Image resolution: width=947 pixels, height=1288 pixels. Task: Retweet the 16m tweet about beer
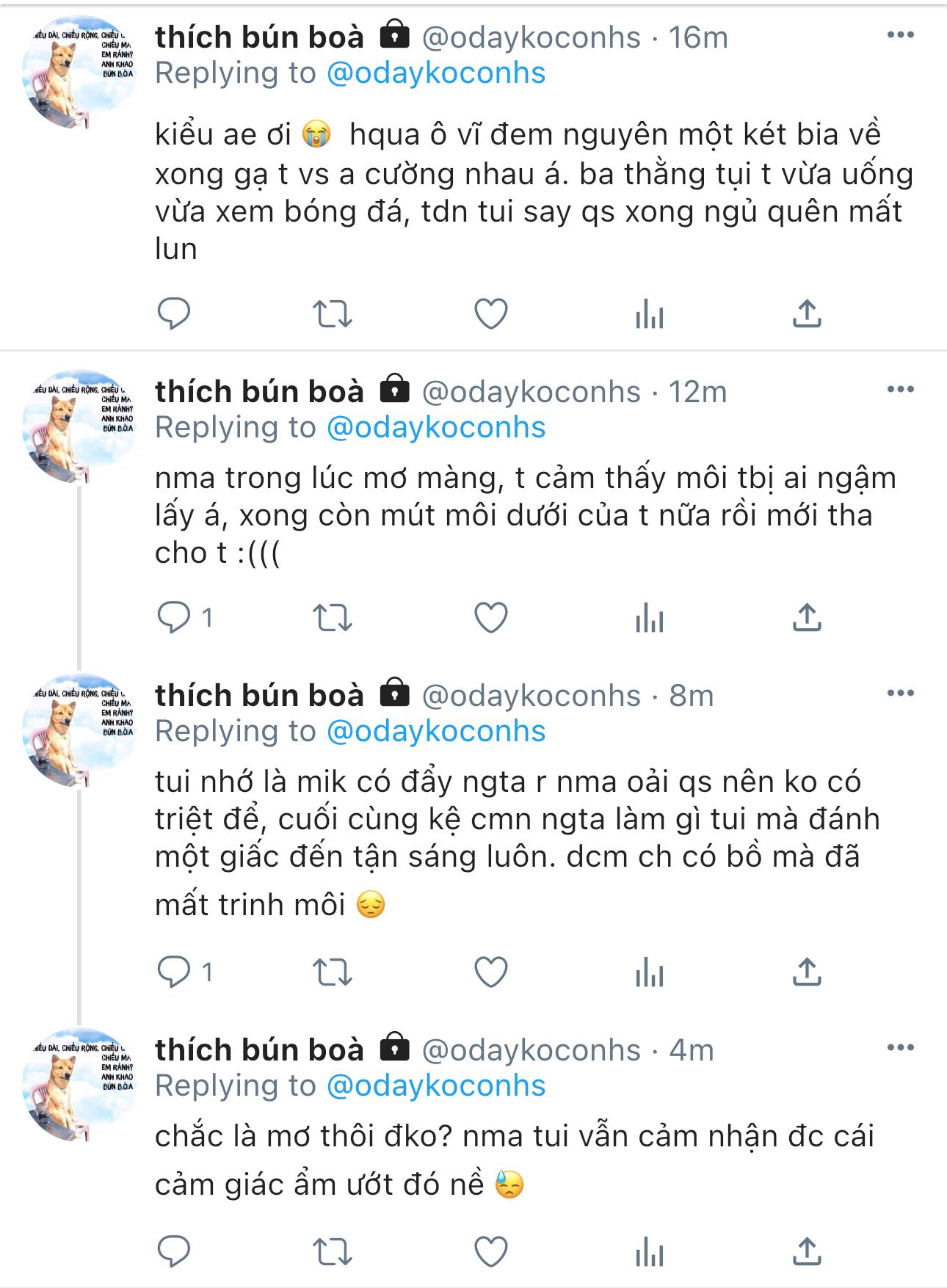pos(333,314)
